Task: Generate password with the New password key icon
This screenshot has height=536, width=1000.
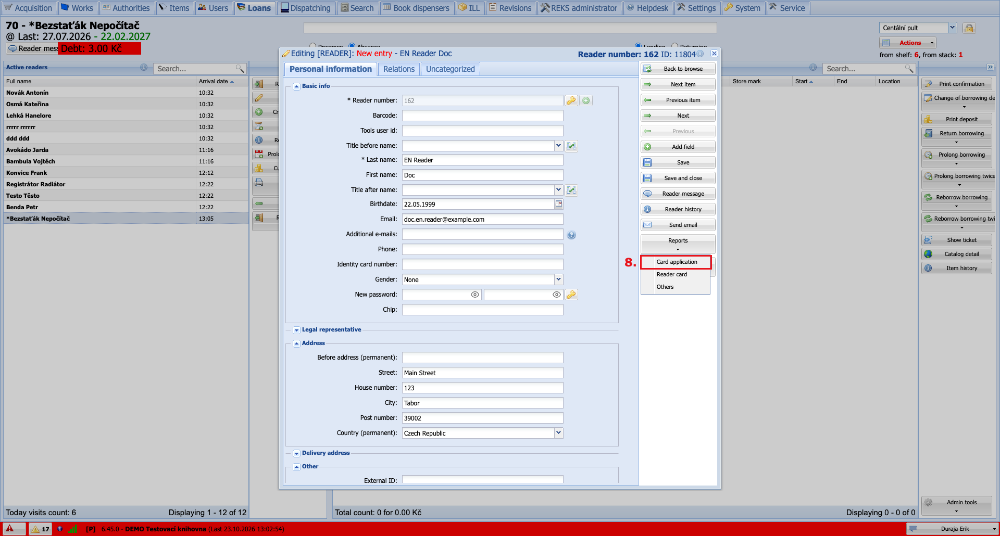Action: tap(571, 295)
